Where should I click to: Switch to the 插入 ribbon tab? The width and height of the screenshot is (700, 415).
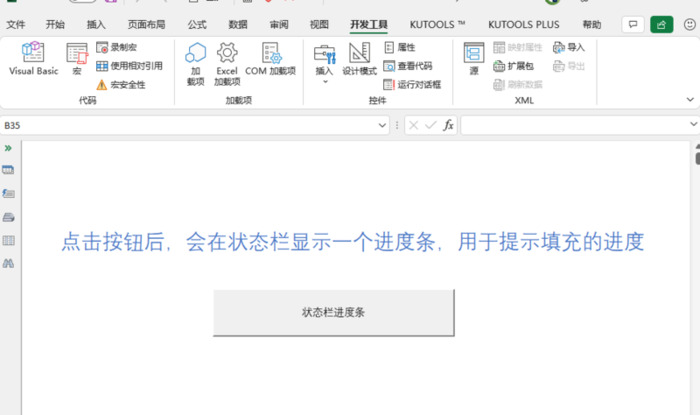(96, 25)
